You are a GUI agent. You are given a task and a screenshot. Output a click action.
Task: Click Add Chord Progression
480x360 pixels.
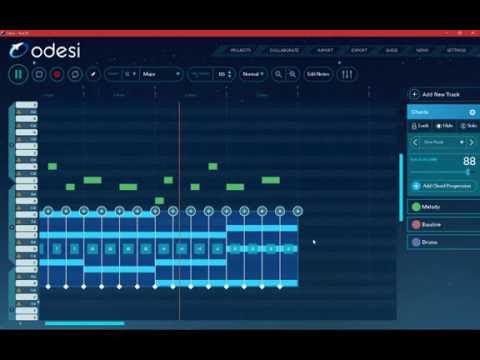point(442,186)
